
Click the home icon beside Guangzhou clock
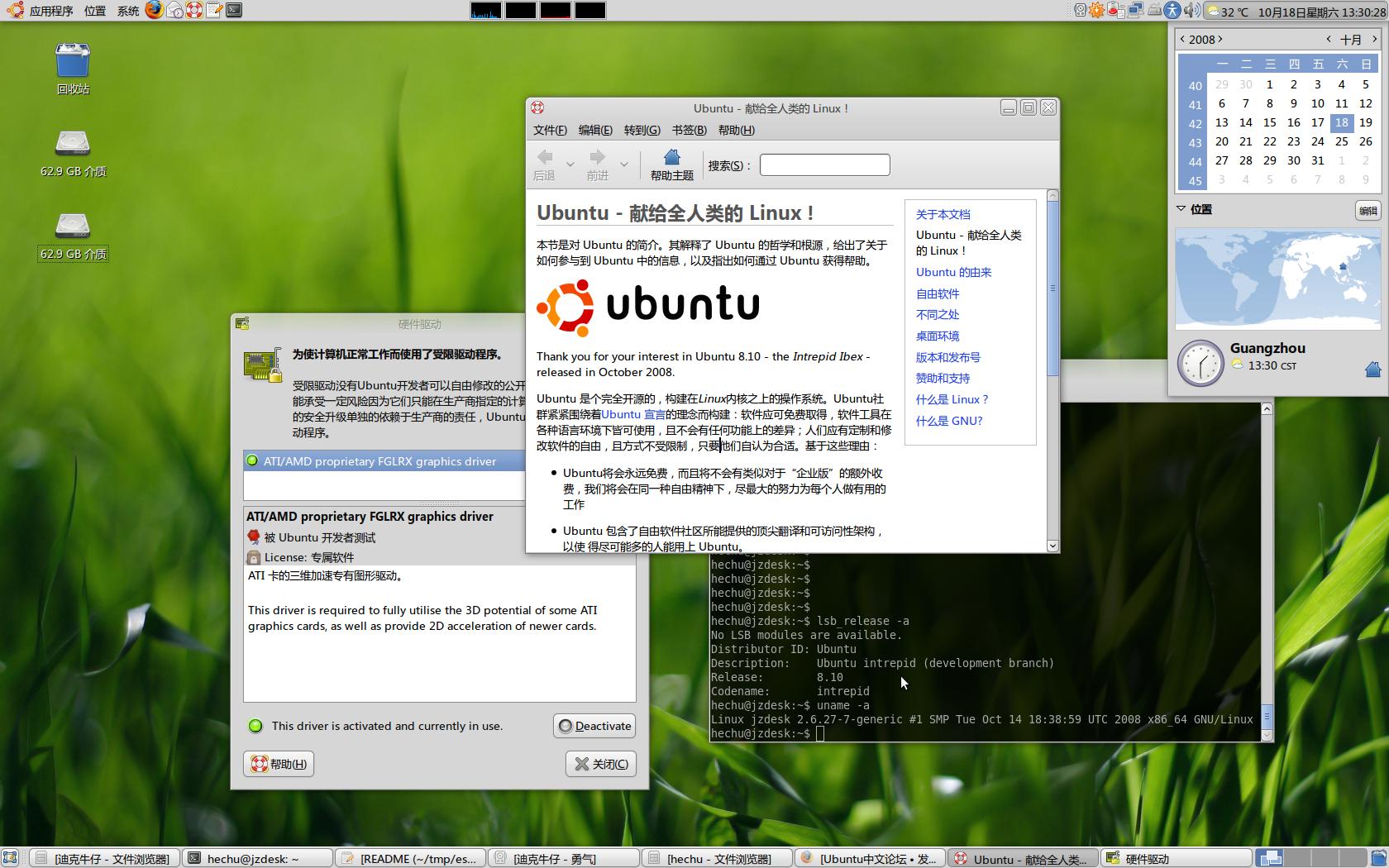pyautogui.click(x=1372, y=369)
